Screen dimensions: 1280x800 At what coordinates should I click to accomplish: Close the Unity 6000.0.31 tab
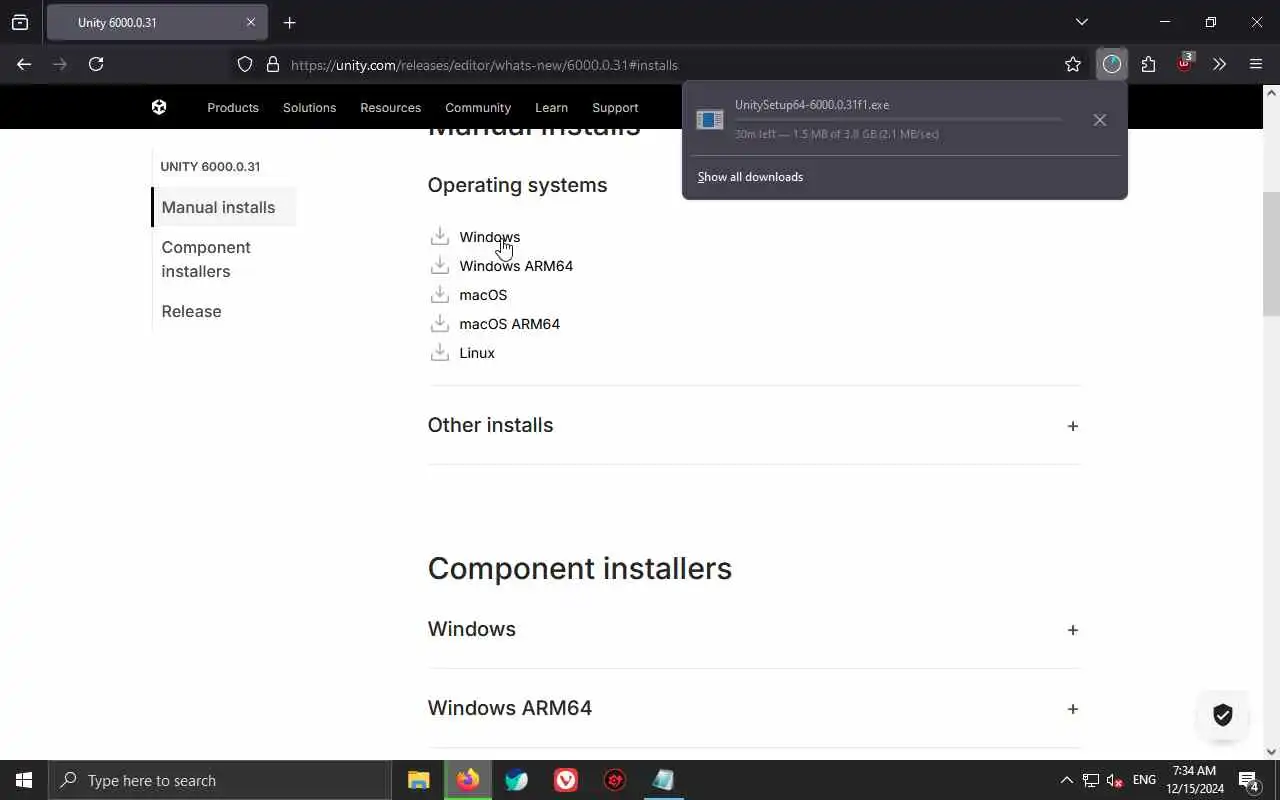pyautogui.click(x=250, y=22)
